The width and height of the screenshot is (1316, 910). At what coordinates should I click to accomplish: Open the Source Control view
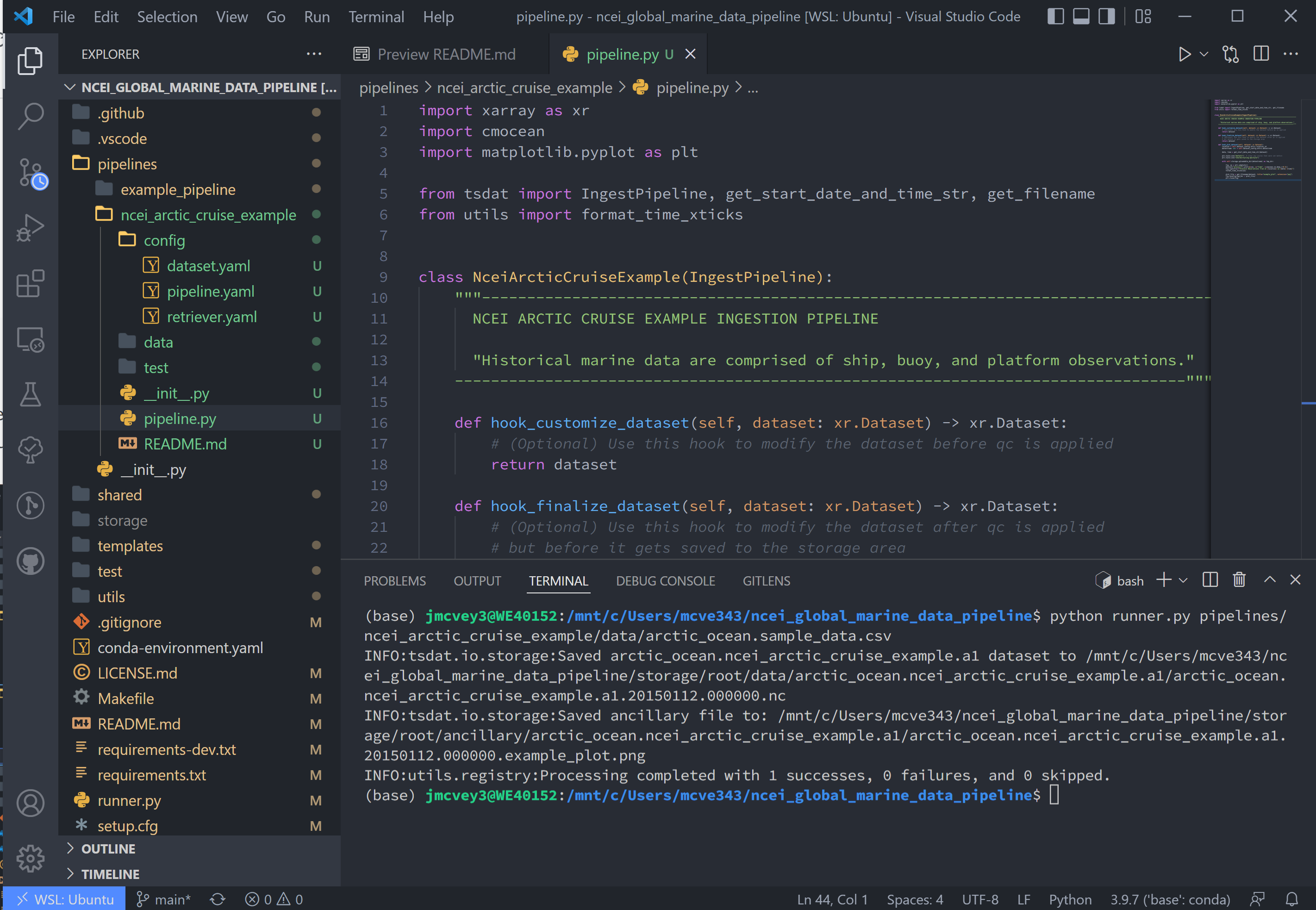click(x=31, y=173)
